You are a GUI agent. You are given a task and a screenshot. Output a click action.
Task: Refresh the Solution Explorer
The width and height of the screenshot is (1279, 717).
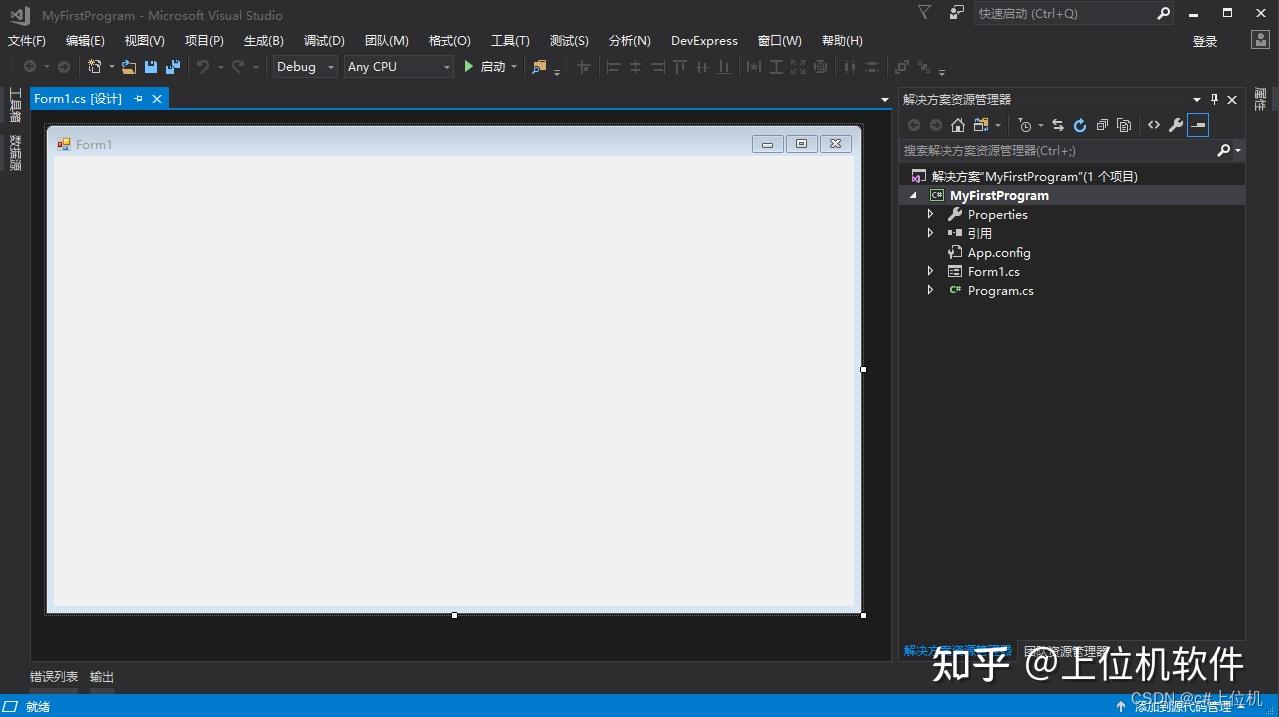coord(1080,125)
